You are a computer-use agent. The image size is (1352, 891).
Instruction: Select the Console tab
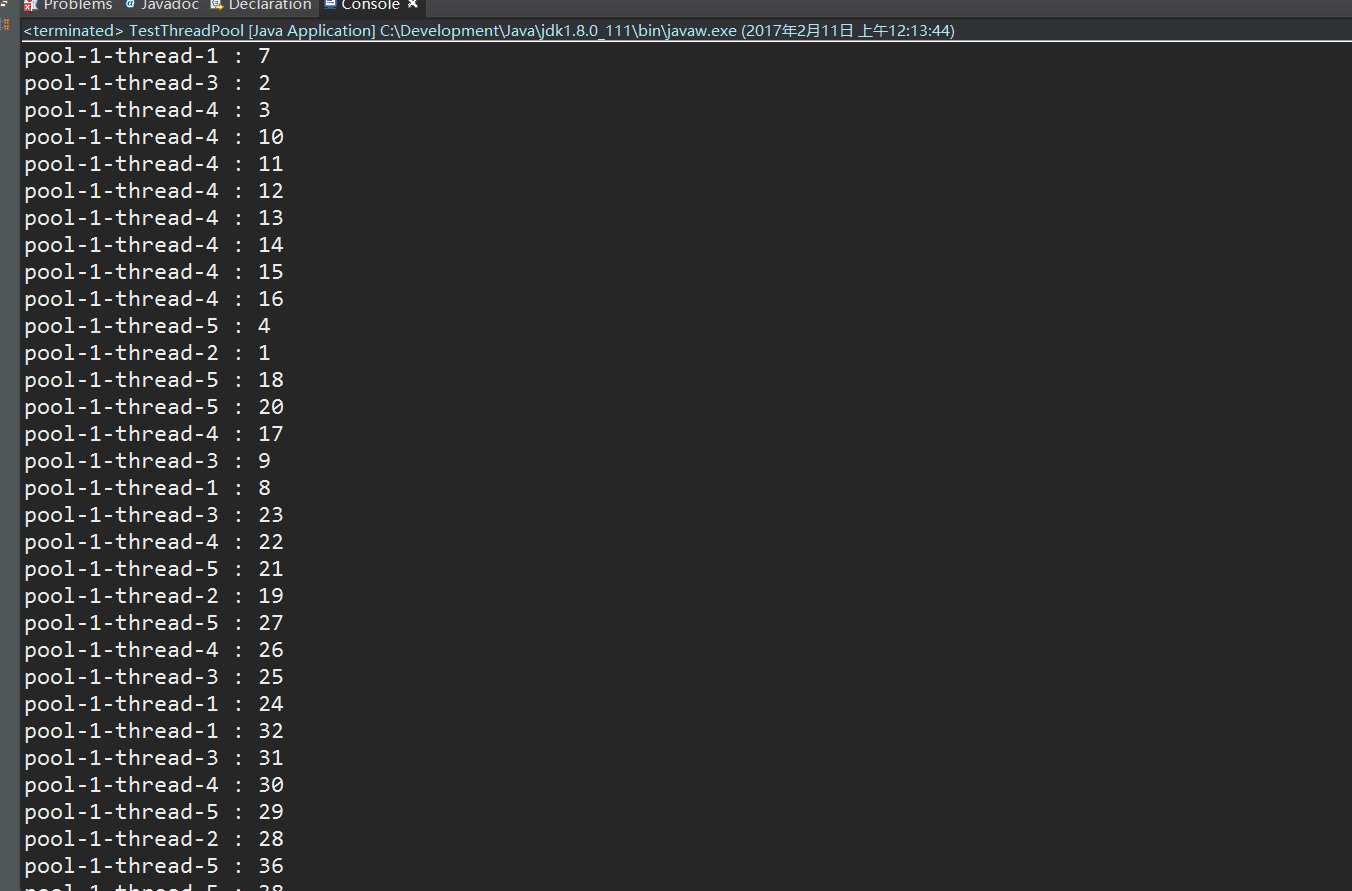click(362, 5)
